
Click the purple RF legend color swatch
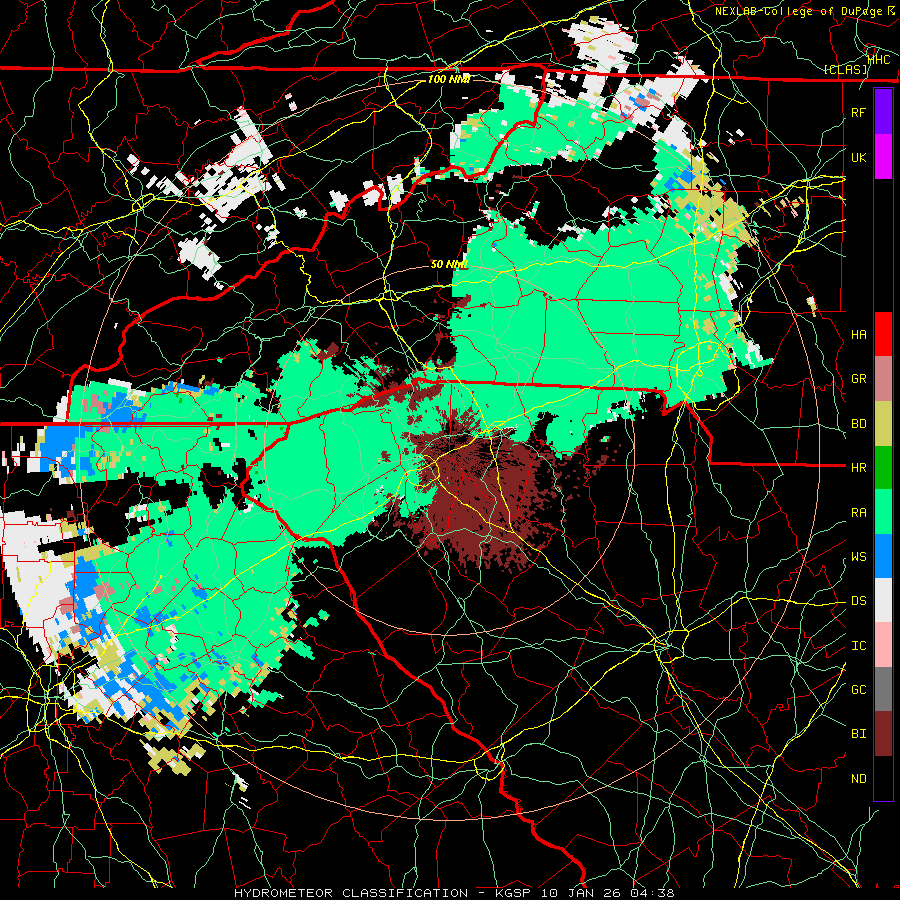tap(883, 112)
